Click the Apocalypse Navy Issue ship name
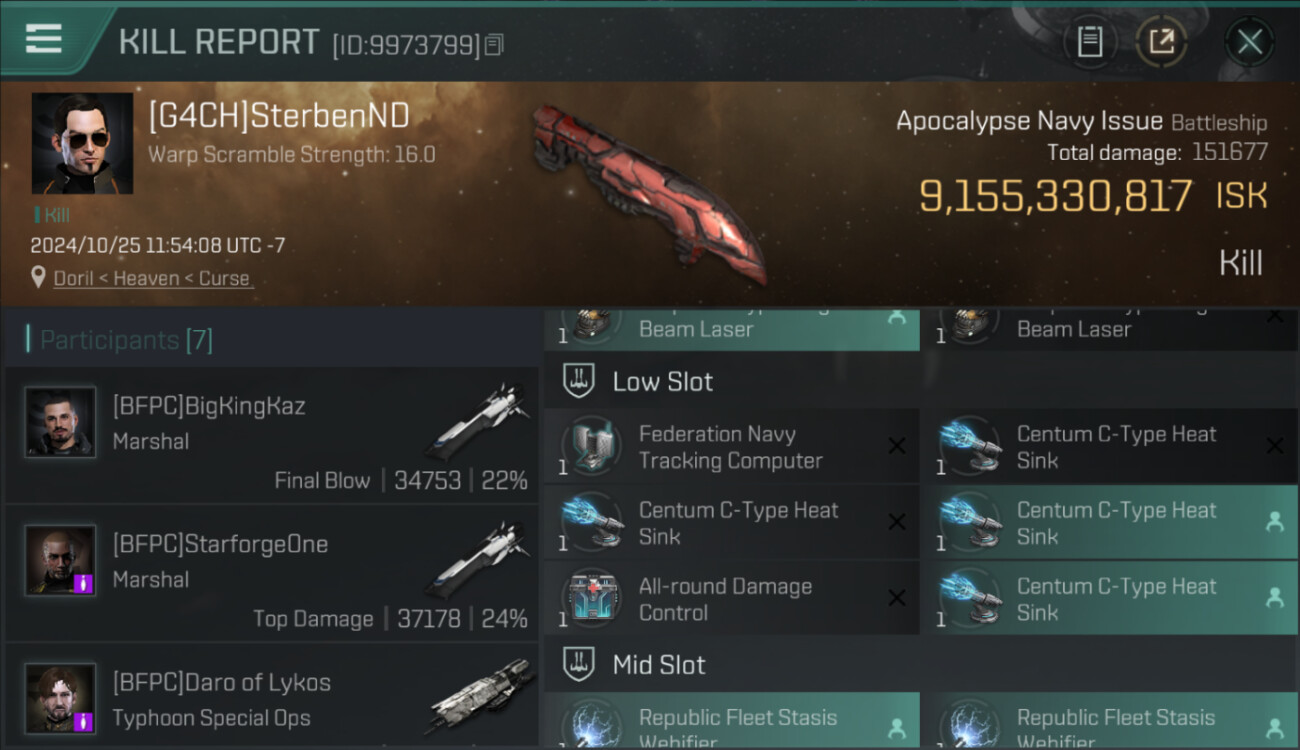1300x750 pixels. [1029, 121]
